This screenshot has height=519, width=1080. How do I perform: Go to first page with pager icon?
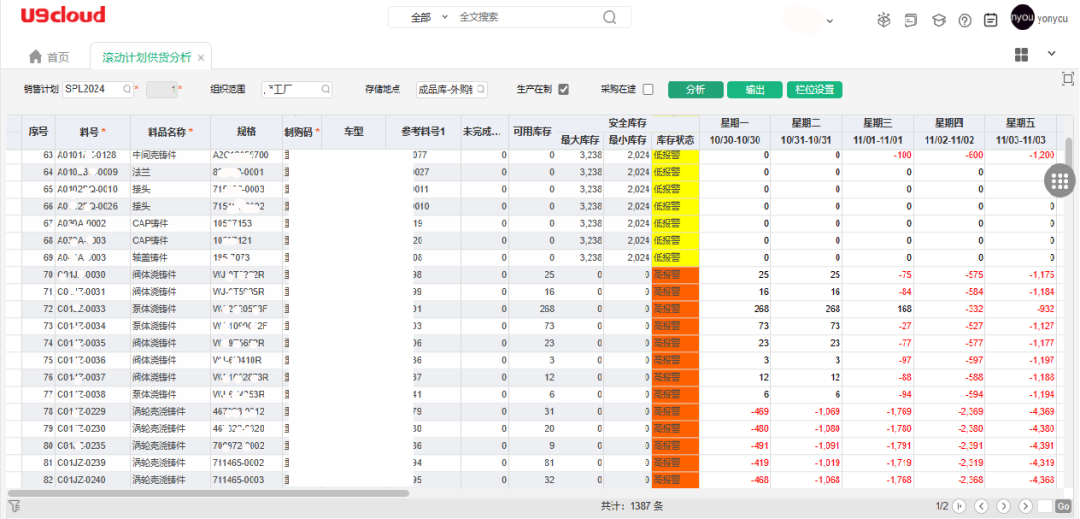(x=960, y=506)
